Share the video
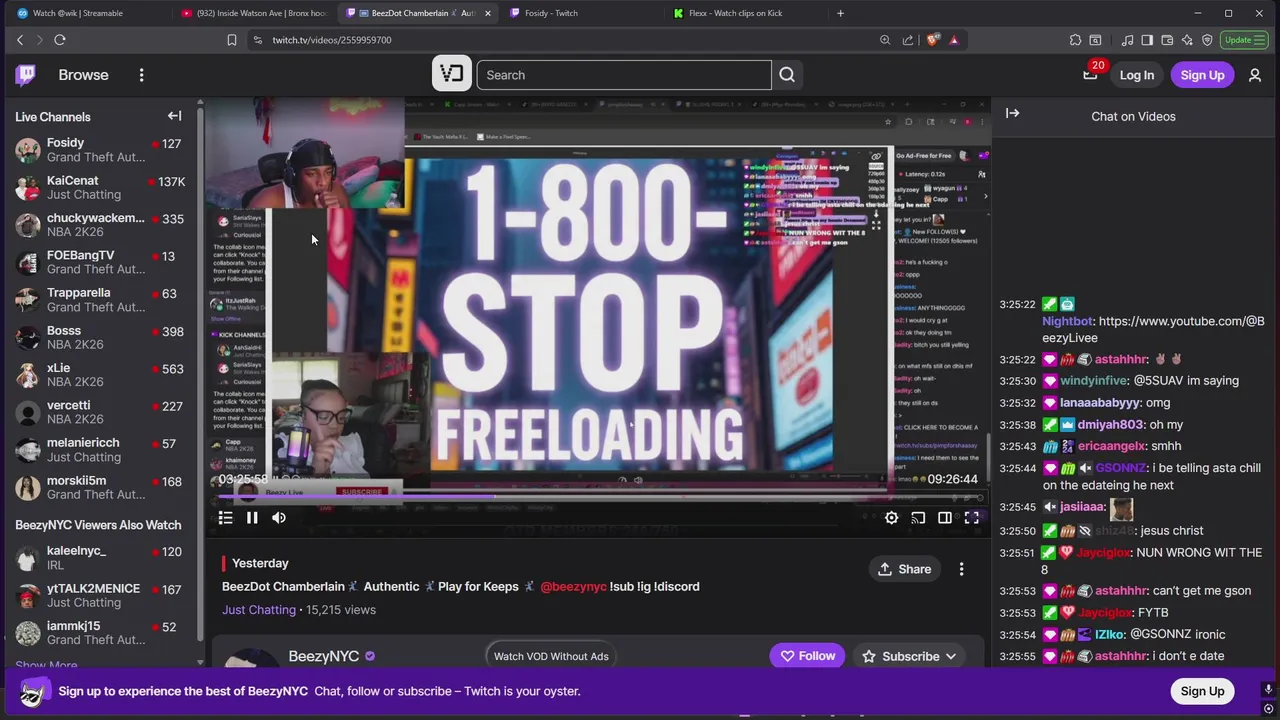Image resolution: width=1280 pixels, height=720 pixels. point(904,569)
